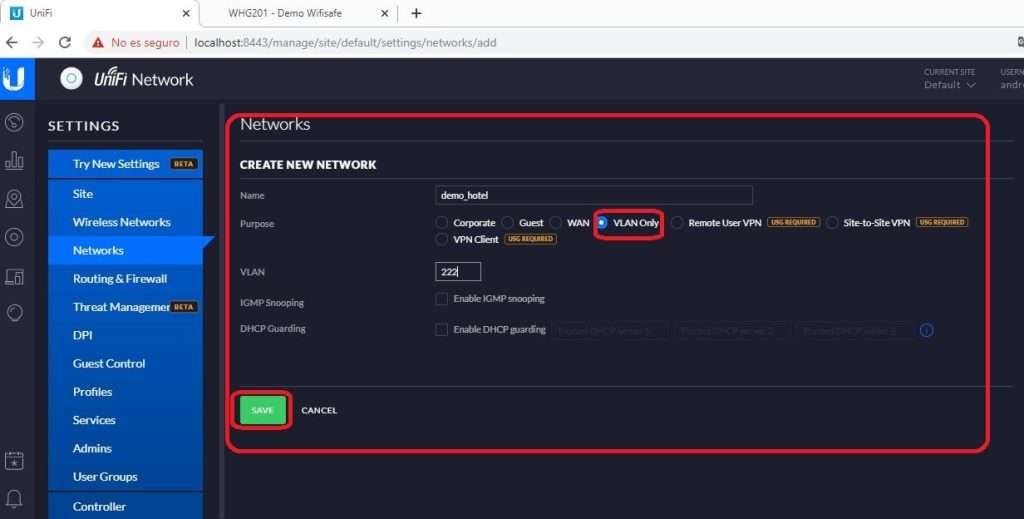Image resolution: width=1024 pixels, height=519 pixels.
Task: Click the Ubiquiti logo at top-left
Action: coord(14,79)
